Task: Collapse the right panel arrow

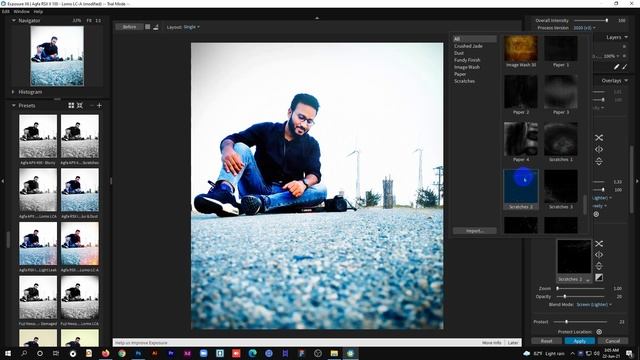Action: [x=637, y=180]
